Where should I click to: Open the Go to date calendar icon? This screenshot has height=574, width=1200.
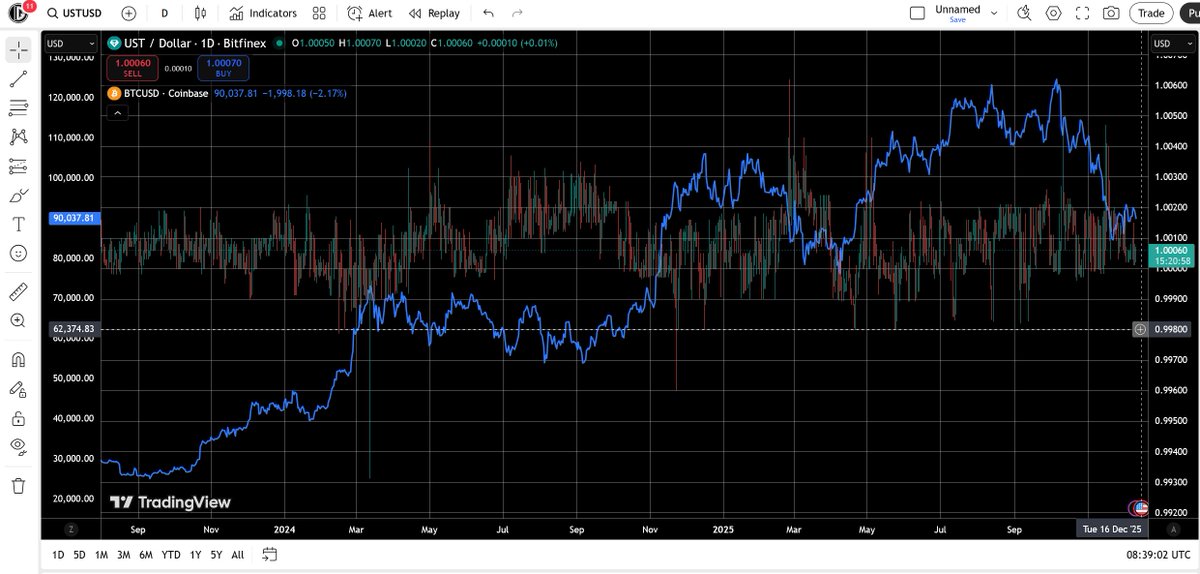270,554
